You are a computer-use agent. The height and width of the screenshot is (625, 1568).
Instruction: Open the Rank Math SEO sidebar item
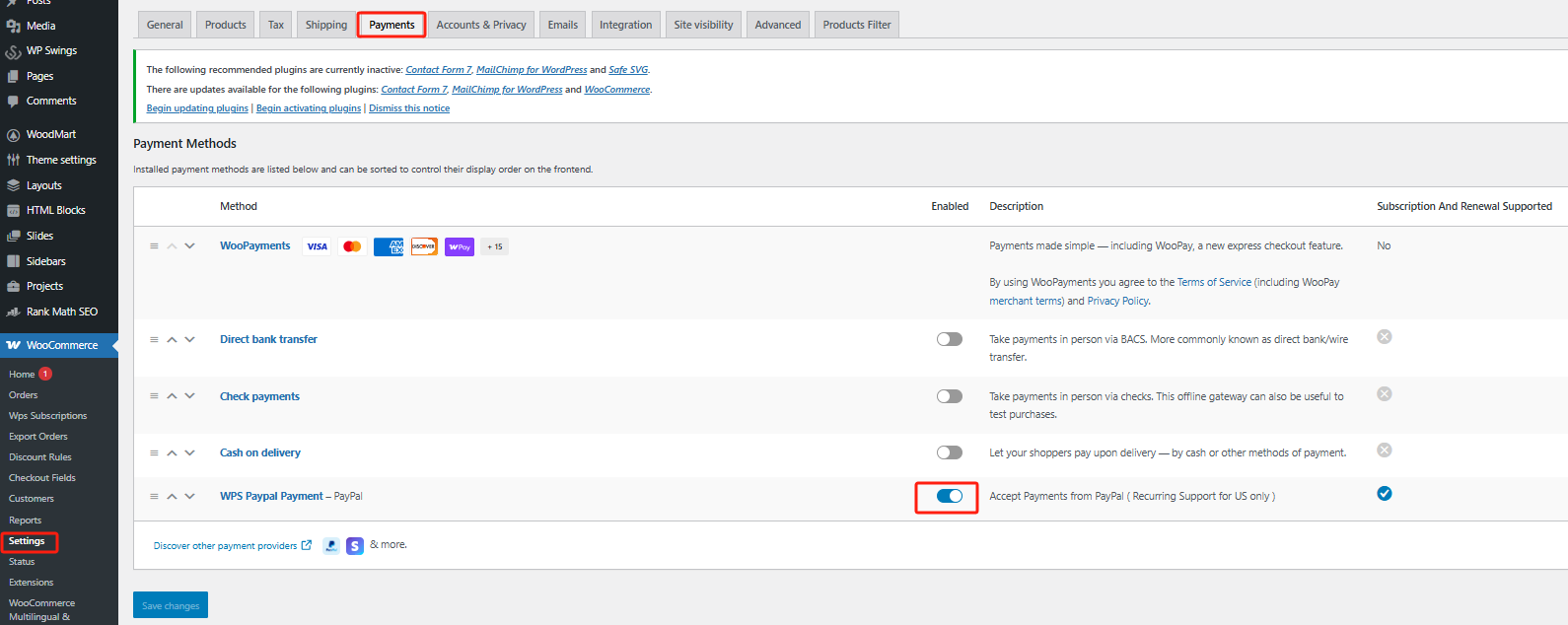pos(61,312)
